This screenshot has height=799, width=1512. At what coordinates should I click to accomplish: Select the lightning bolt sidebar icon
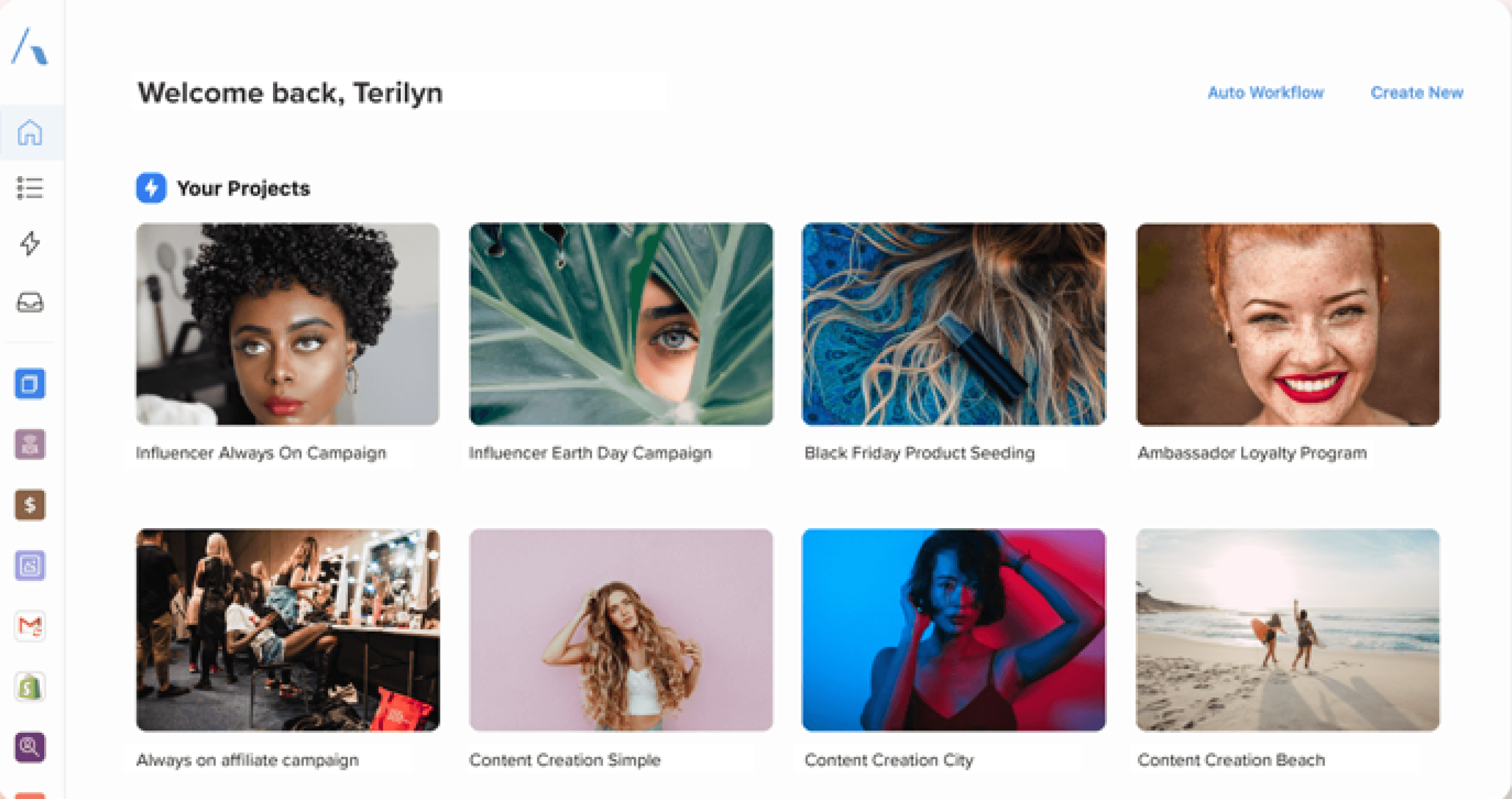[x=30, y=243]
